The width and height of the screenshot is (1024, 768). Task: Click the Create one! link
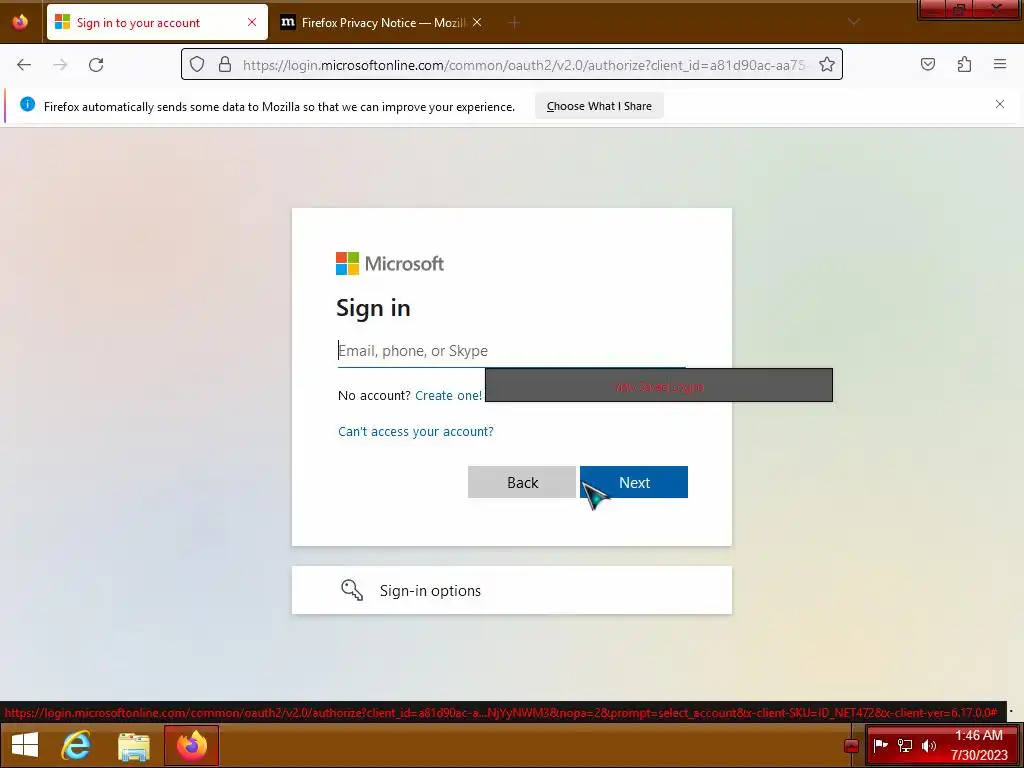coord(449,395)
